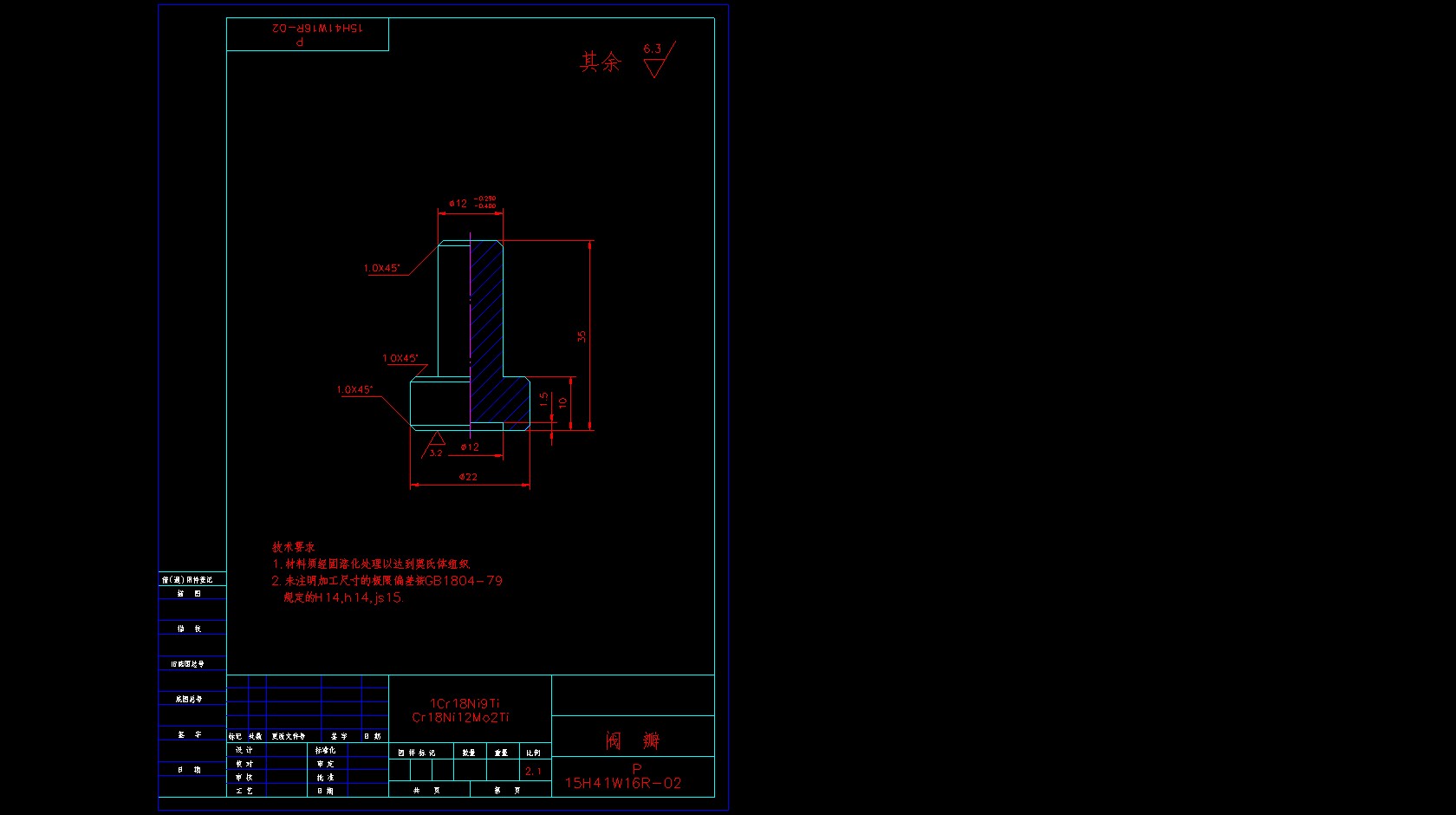Click the 技术要求 heading text
Image resolution: width=1456 pixels, height=815 pixels.
[294, 547]
